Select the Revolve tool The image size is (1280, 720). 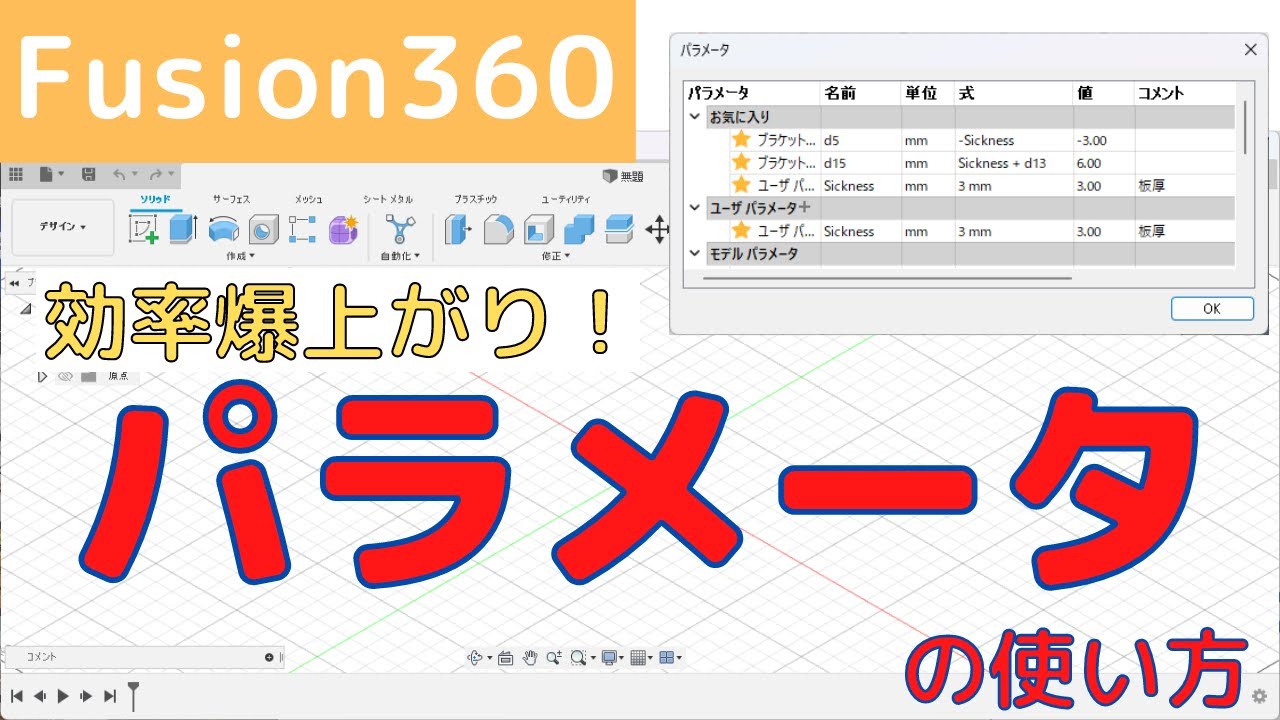click(x=223, y=230)
